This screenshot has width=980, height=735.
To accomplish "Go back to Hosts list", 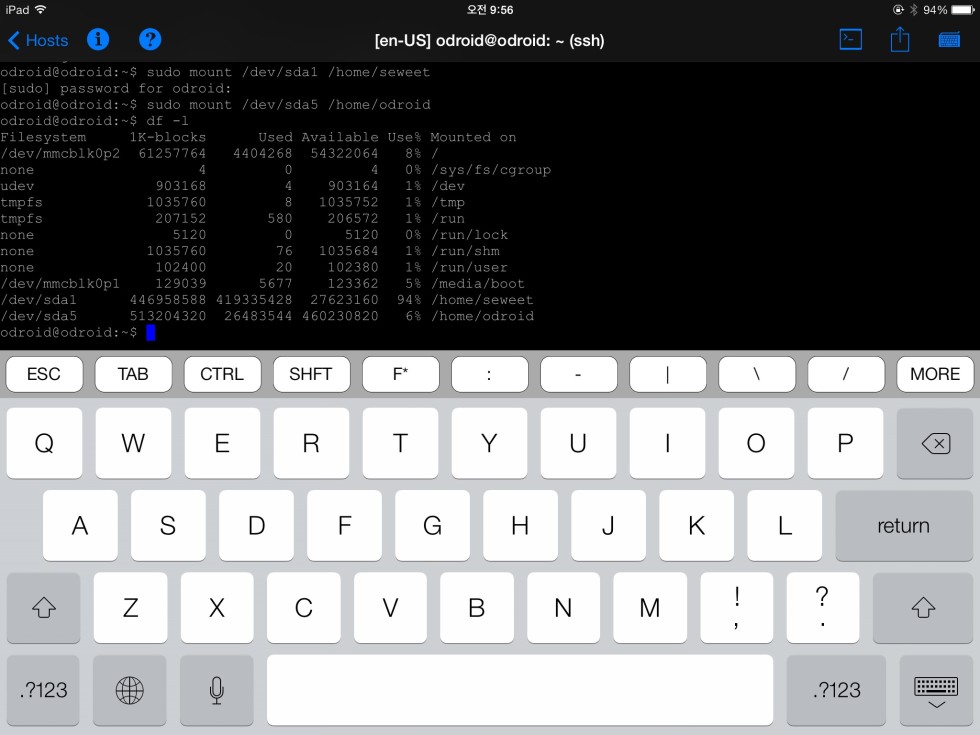I will [x=39, y=40].
